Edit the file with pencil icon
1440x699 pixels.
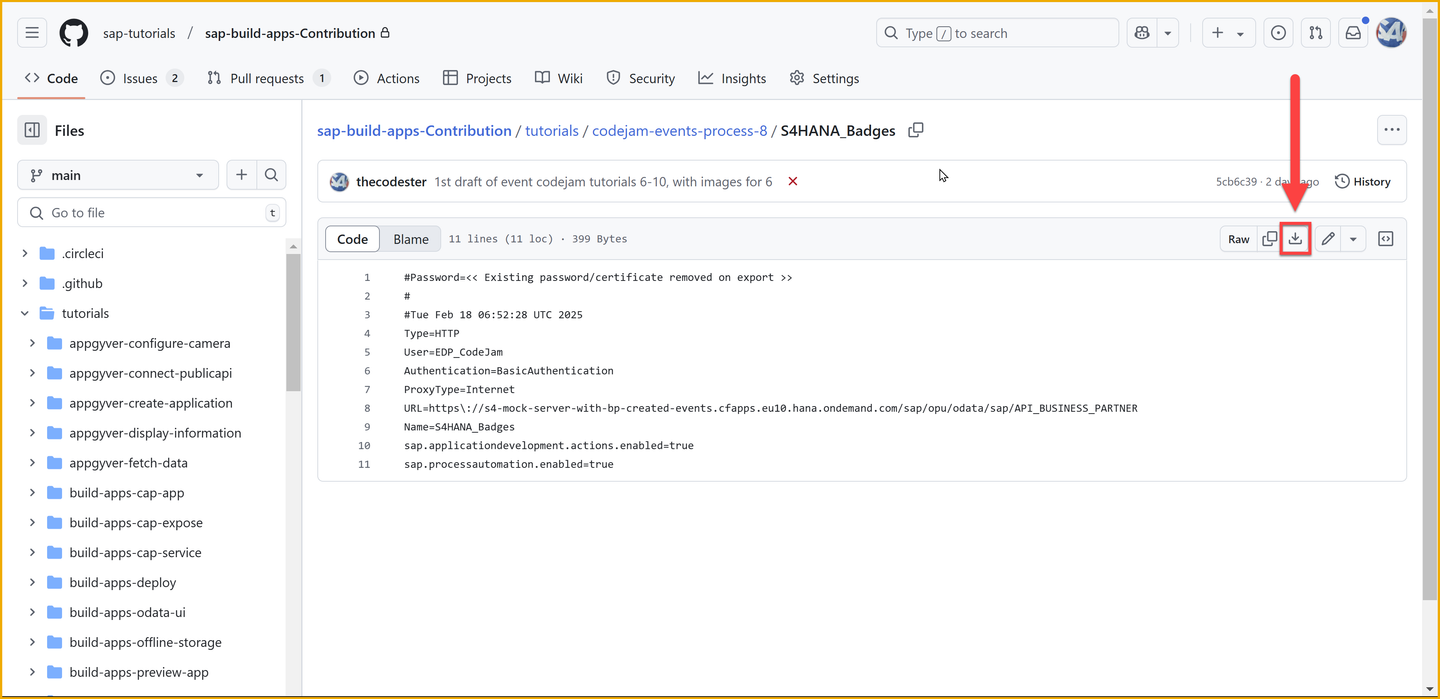click(x=1328, y=239)
